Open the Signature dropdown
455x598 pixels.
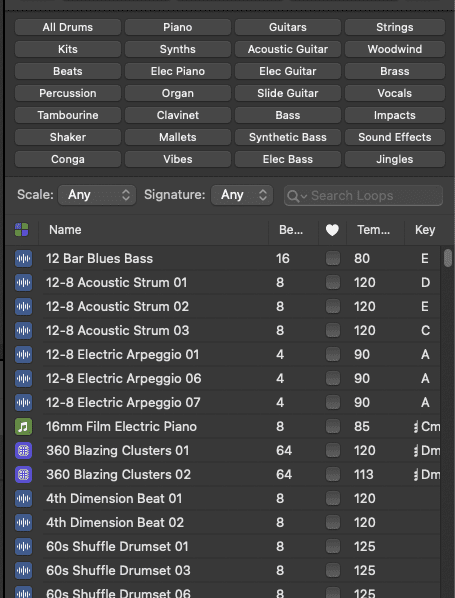[242, 195]
